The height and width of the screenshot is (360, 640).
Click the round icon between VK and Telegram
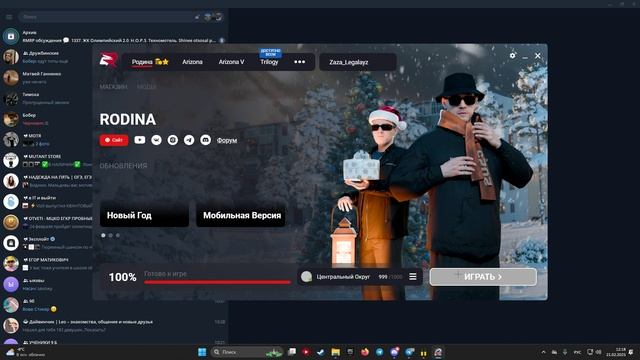click(173, 140)
